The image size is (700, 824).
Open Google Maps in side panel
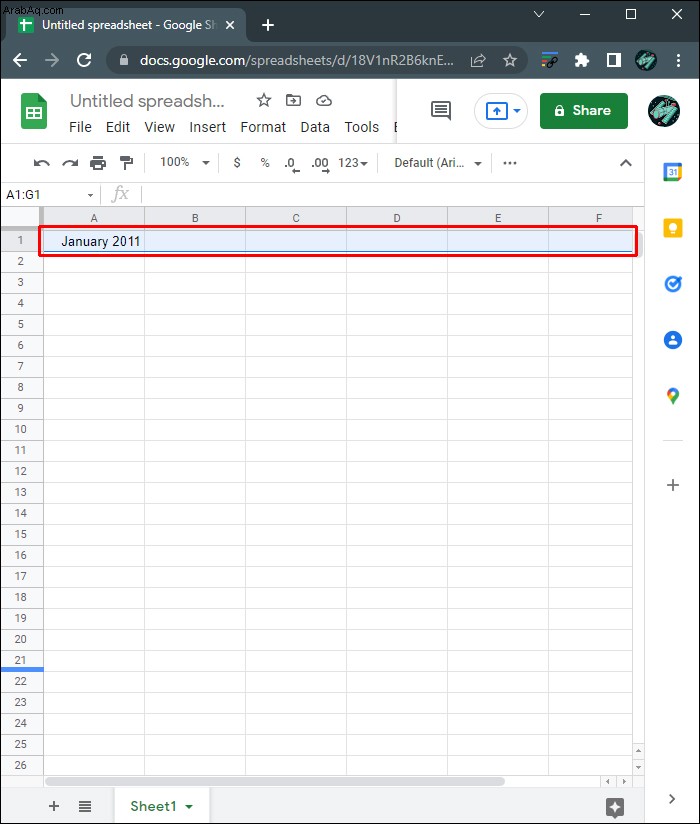(x=673, y=396)
